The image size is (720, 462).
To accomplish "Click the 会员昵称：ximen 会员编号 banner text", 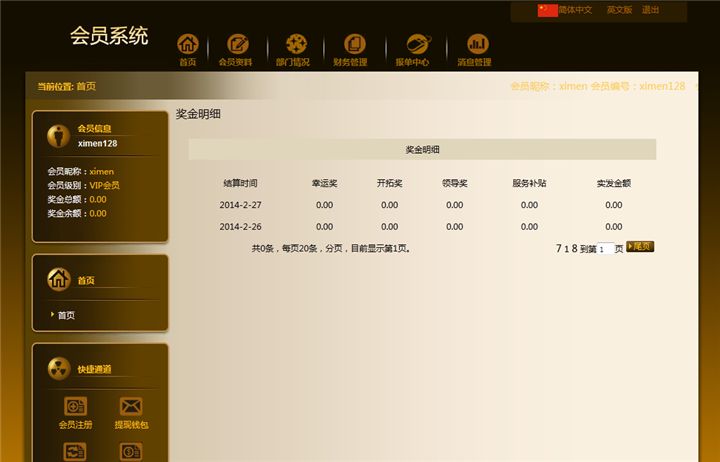I will click(x=597, y=86).
